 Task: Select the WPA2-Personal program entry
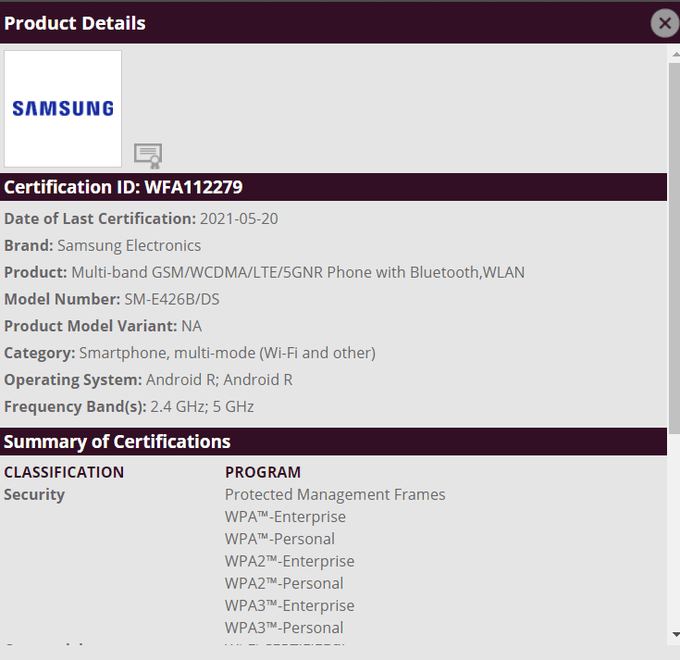pyautogui.click(x=284, y=584)
